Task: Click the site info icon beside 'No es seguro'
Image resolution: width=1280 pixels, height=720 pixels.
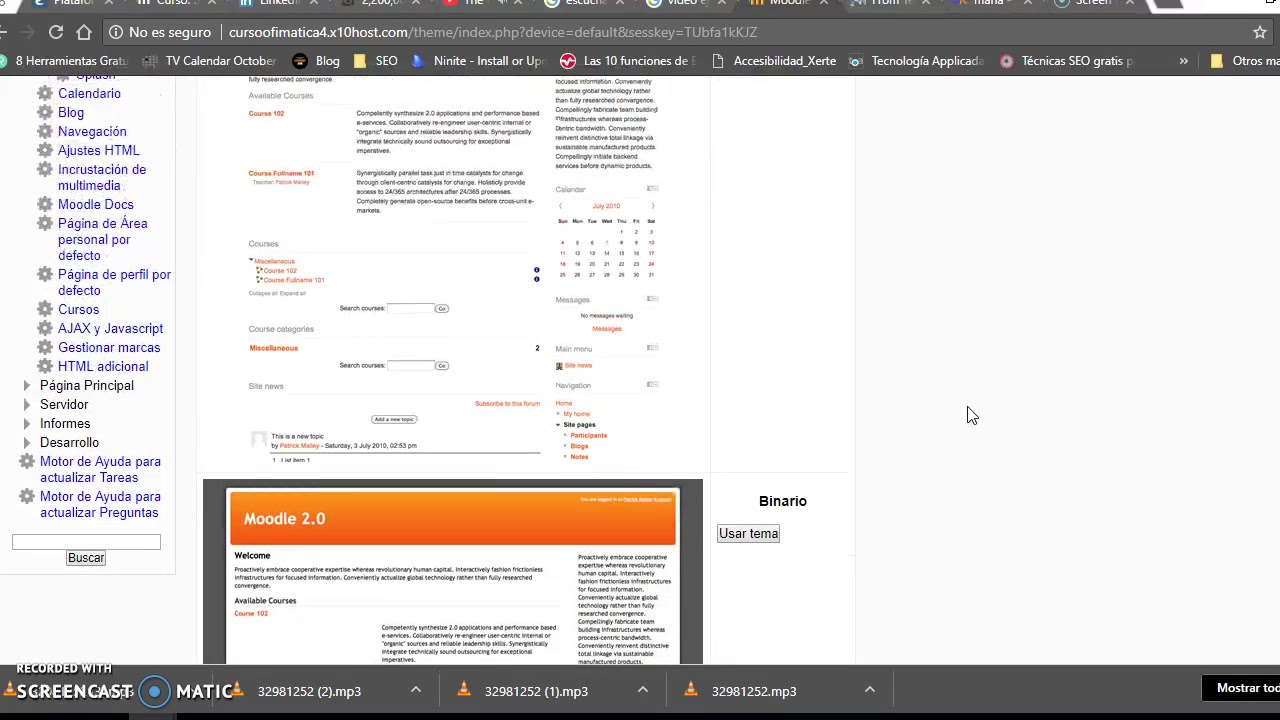Action: coord(116,32)
